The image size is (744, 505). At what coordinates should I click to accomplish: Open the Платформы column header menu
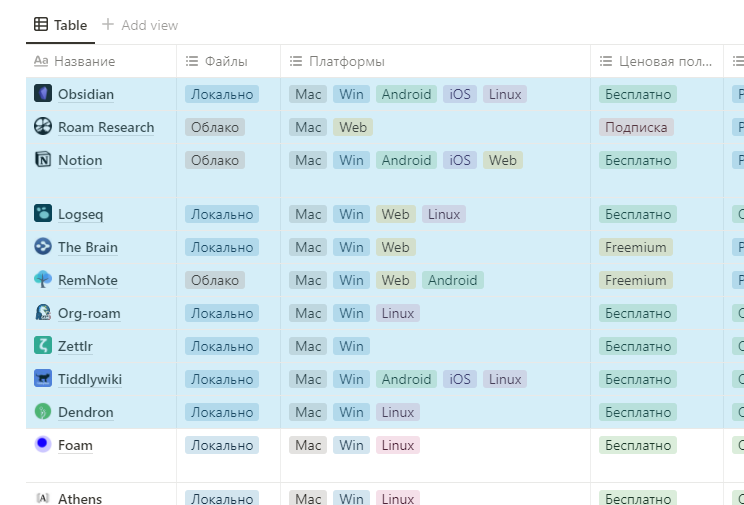(x=435, y=61)
